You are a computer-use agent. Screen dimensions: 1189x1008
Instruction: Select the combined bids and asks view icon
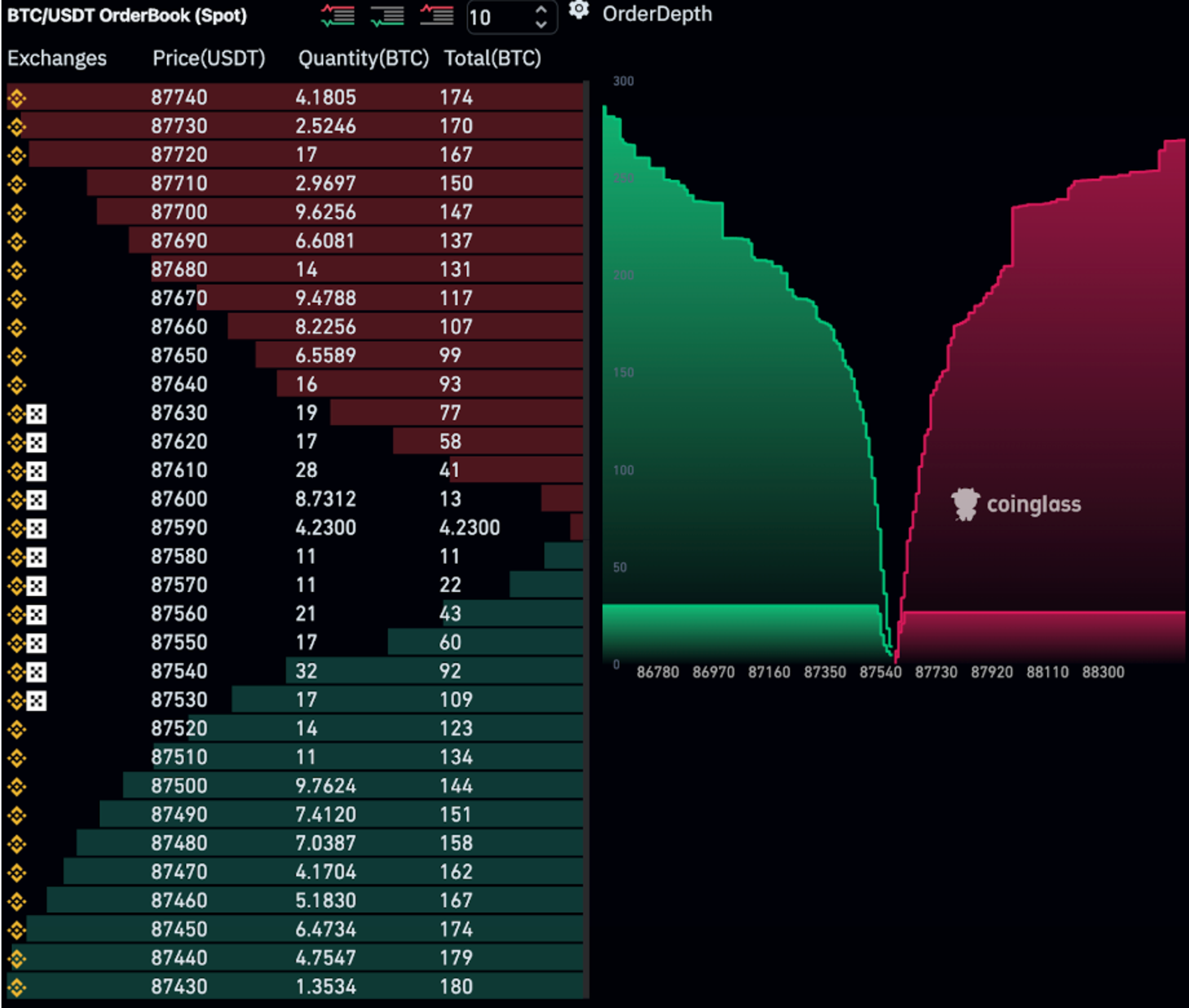[x=337, y=15]
